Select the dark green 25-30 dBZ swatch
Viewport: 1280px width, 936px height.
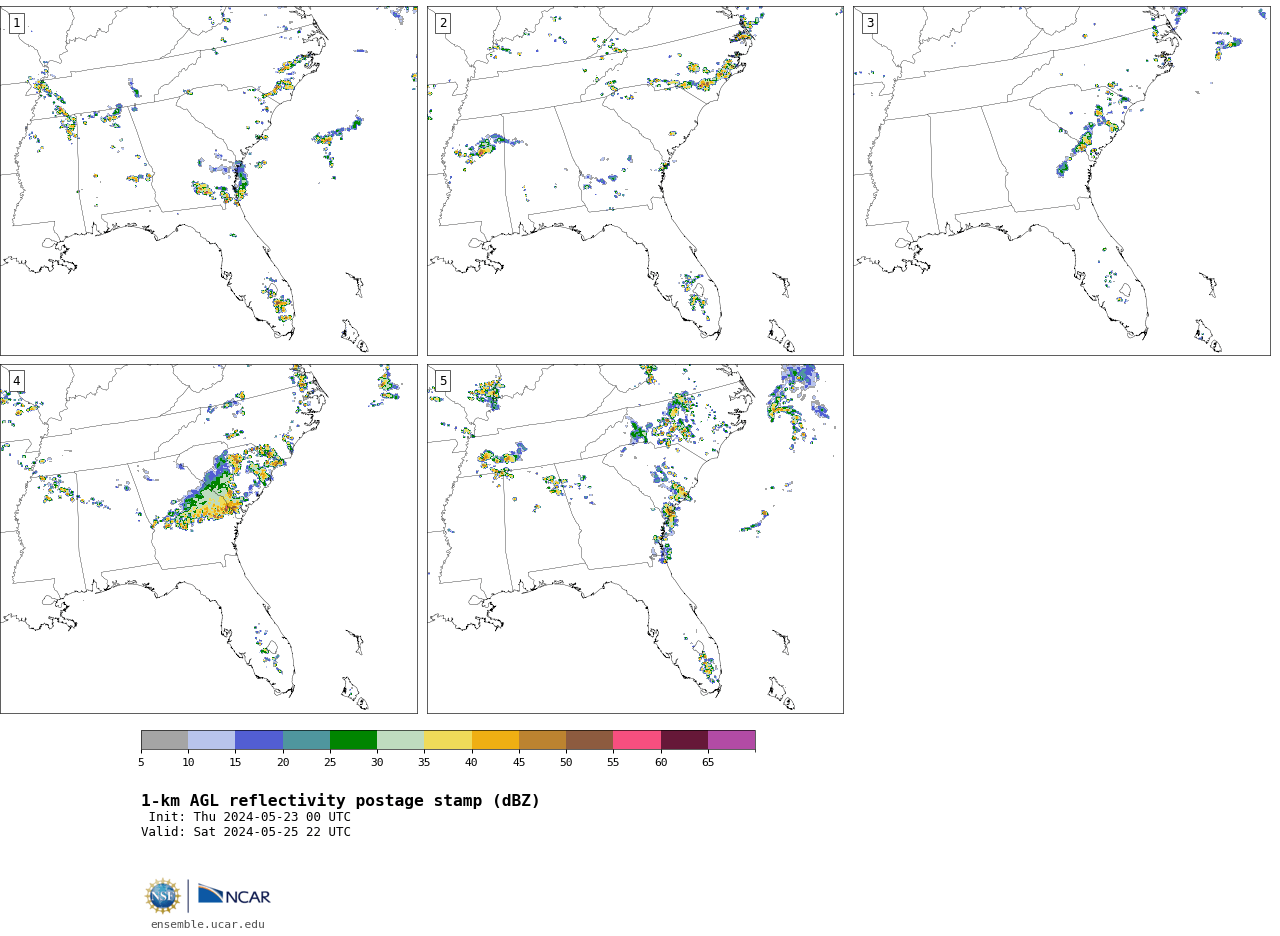coord(353,740)
